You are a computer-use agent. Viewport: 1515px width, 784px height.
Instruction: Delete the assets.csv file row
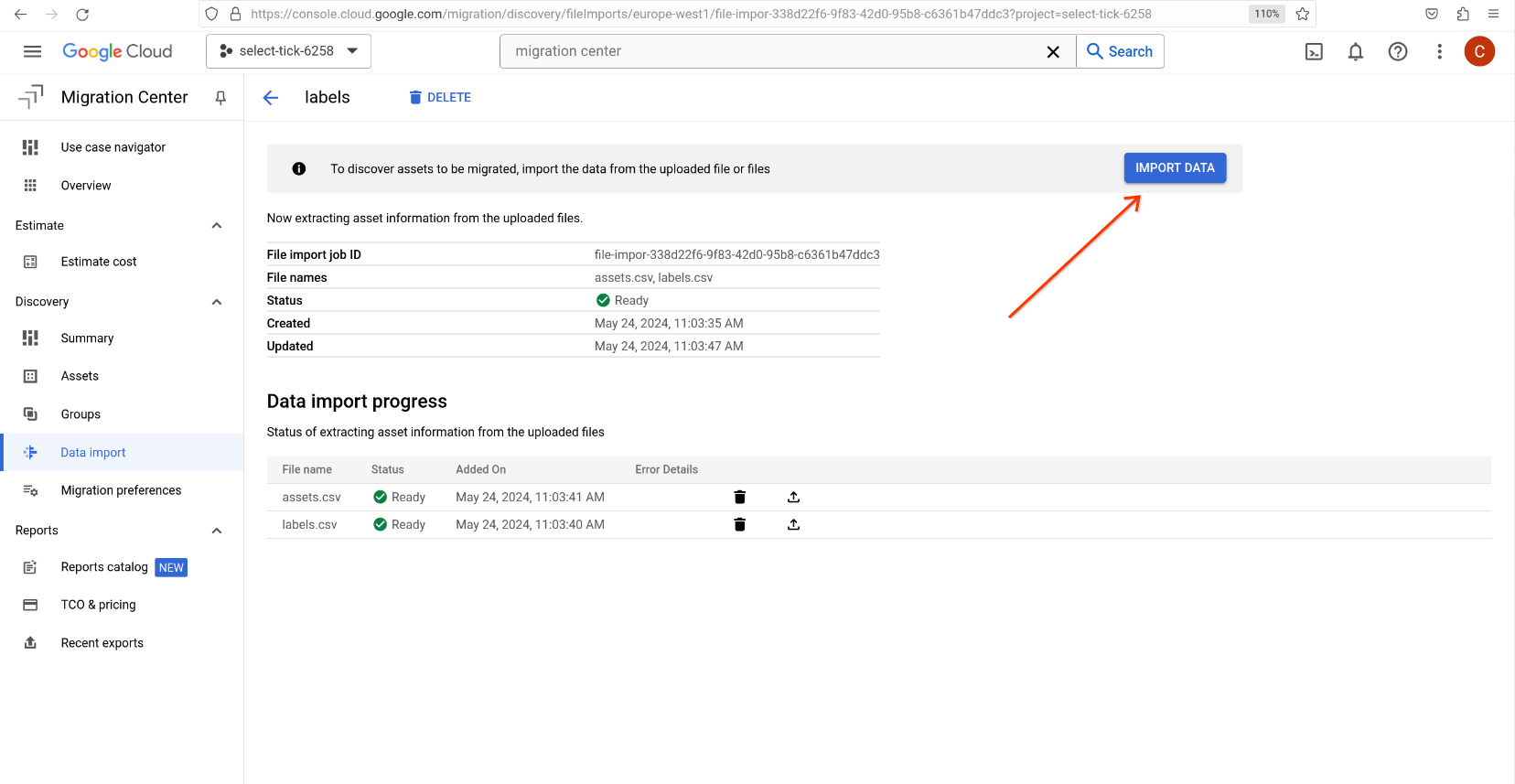pos(740,497)
